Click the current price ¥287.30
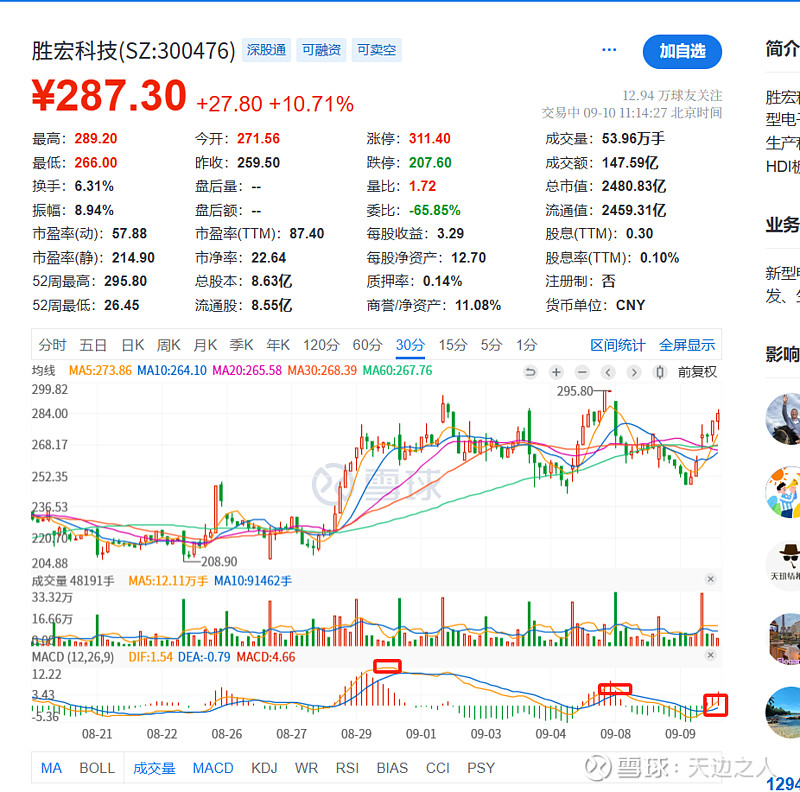Screen dimensions: 800x792 tap(109, 95)
